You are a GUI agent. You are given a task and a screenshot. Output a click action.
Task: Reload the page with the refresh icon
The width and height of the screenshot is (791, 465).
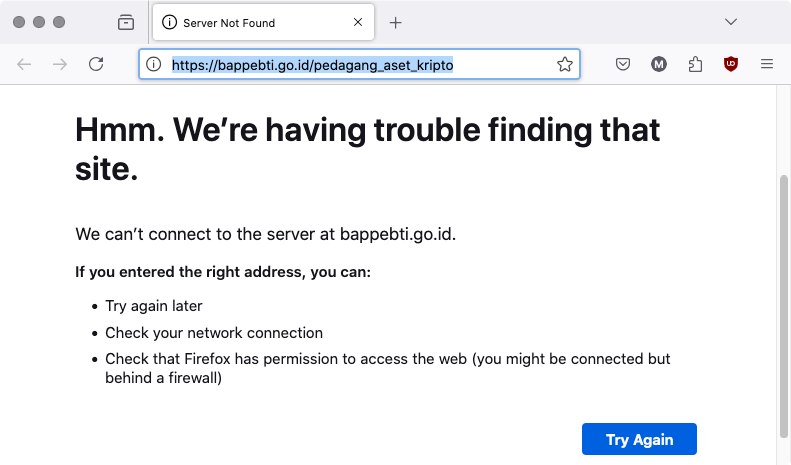tap(96, 64)
